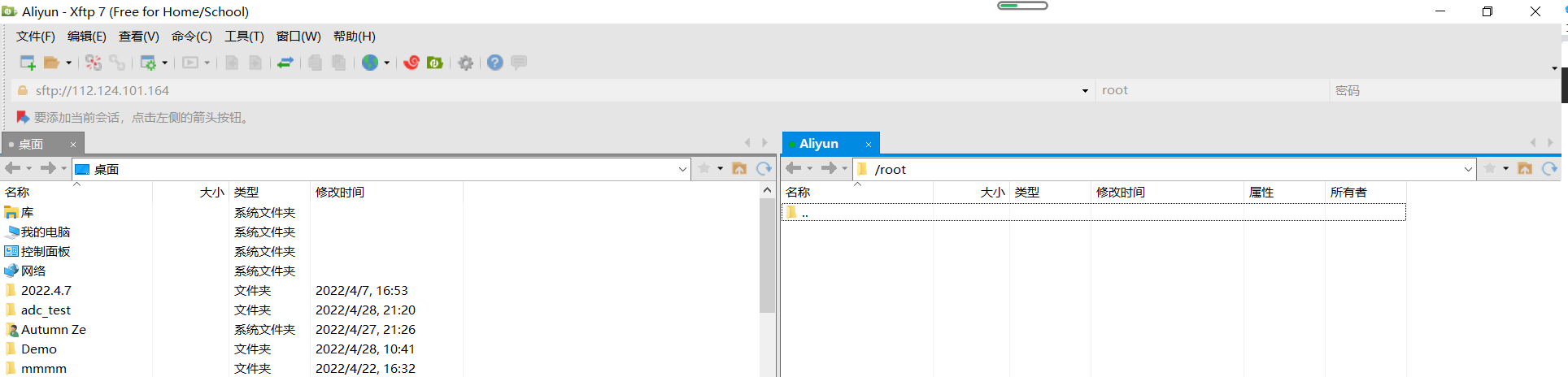Click the Open Session folder icon
The height and width of the screenshot is (377, 1568).
(x=52, y=63)
